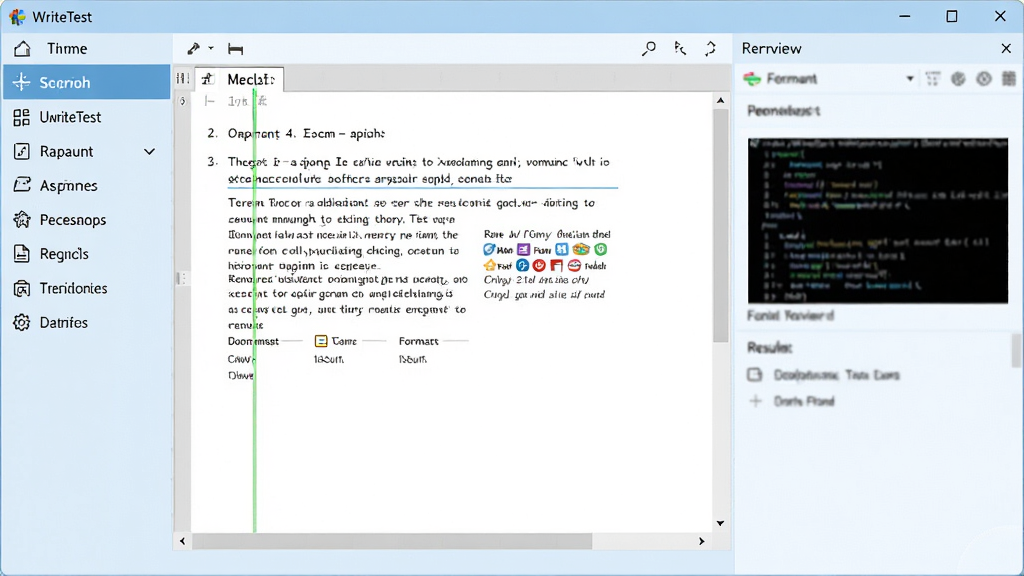This screenshot has height=576, width=1024.
Task: Click the clock circle icon in Rerrview
Action: (x=984, y=79)
